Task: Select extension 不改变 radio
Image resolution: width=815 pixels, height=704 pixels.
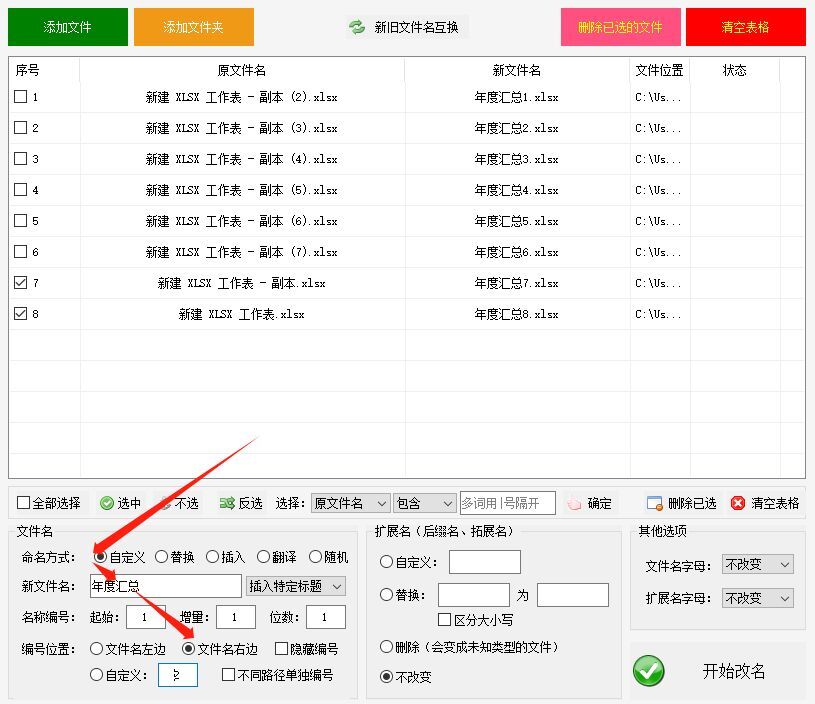Action: [386, 676]
